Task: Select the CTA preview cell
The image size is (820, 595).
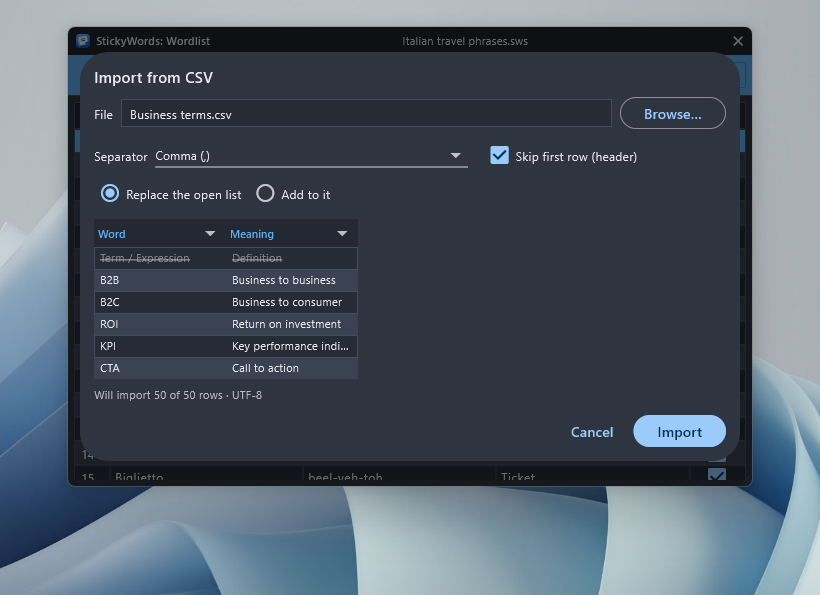Action: 161,368
